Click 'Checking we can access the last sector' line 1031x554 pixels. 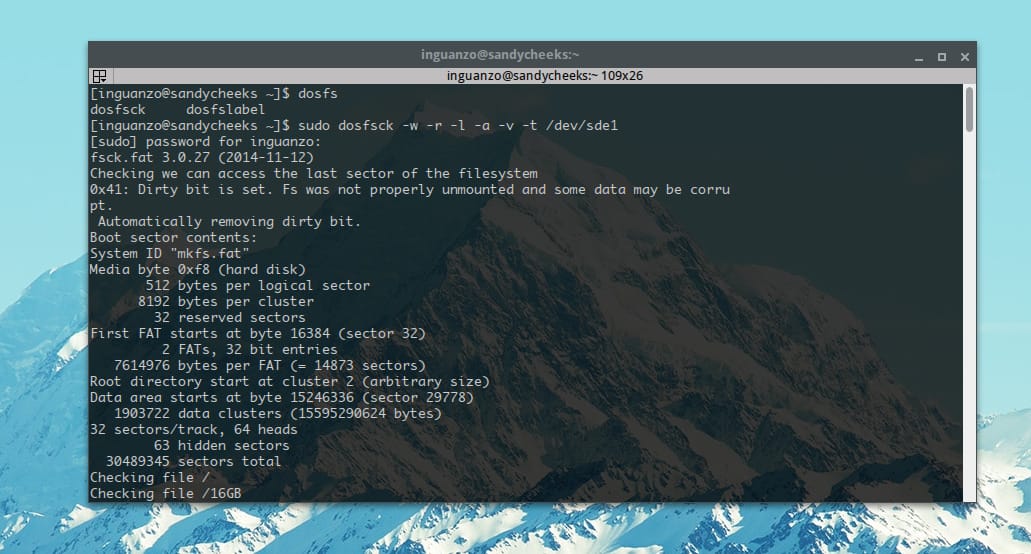tap(314, 173)
